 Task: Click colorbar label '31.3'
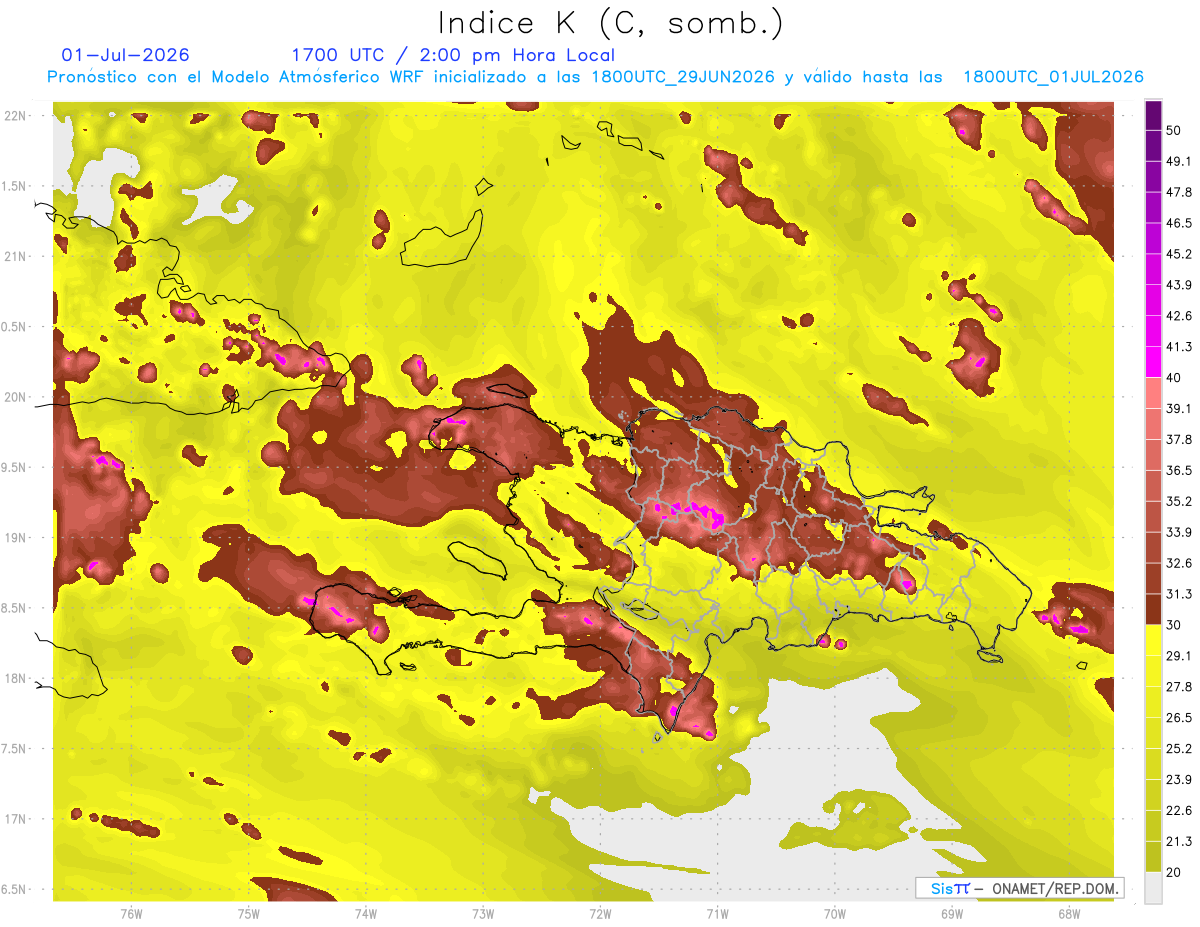click(x=1179, y=594)
